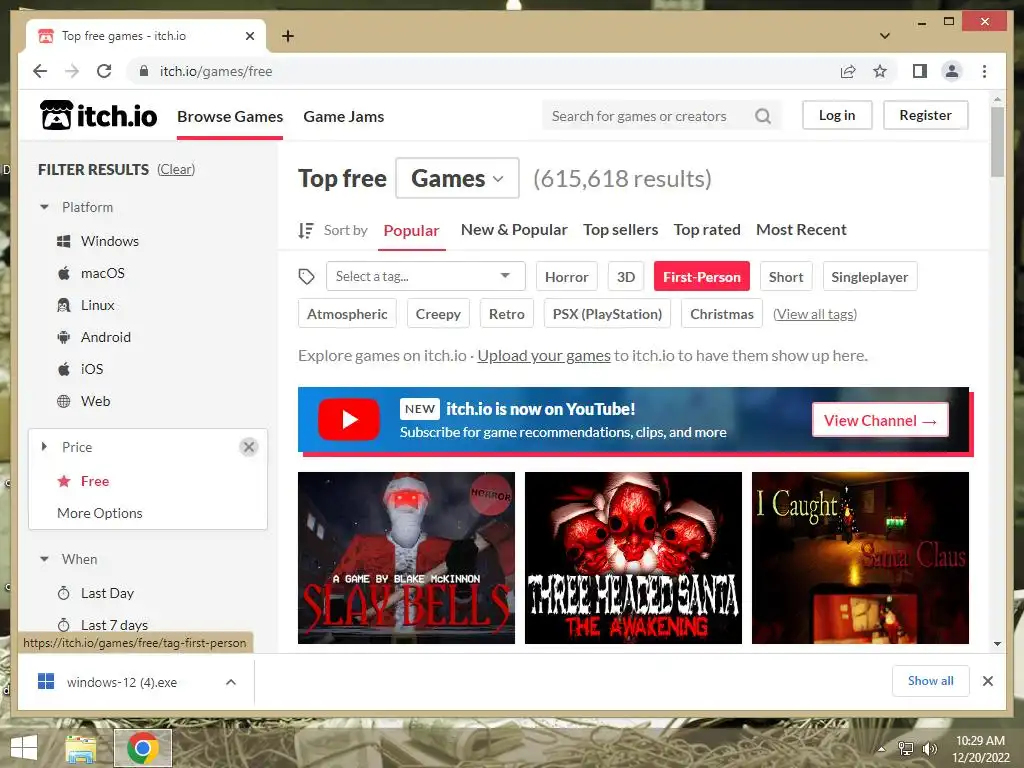This screenshot has width=1024, height=768.
Task: Select the Singleplayer tag
Action: pyautogui.click(x=870, y=277)
